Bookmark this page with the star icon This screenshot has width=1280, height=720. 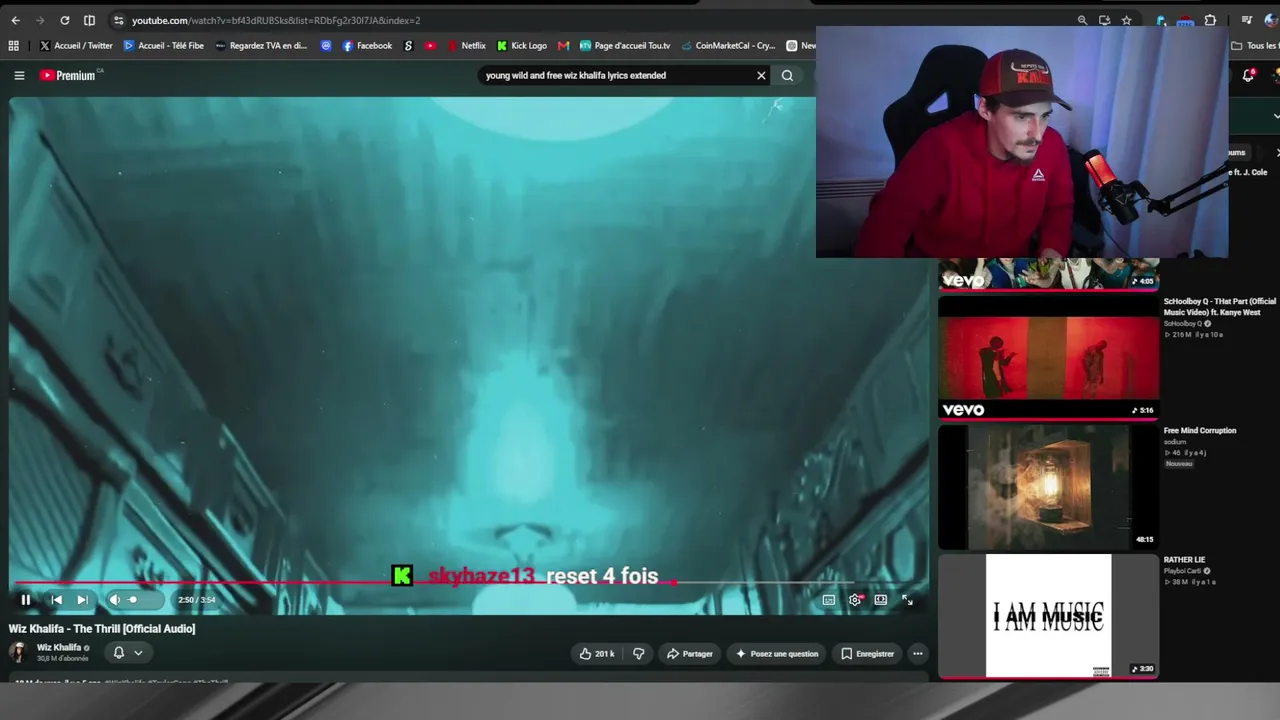pyautogui.click(x=1127, y=20)
